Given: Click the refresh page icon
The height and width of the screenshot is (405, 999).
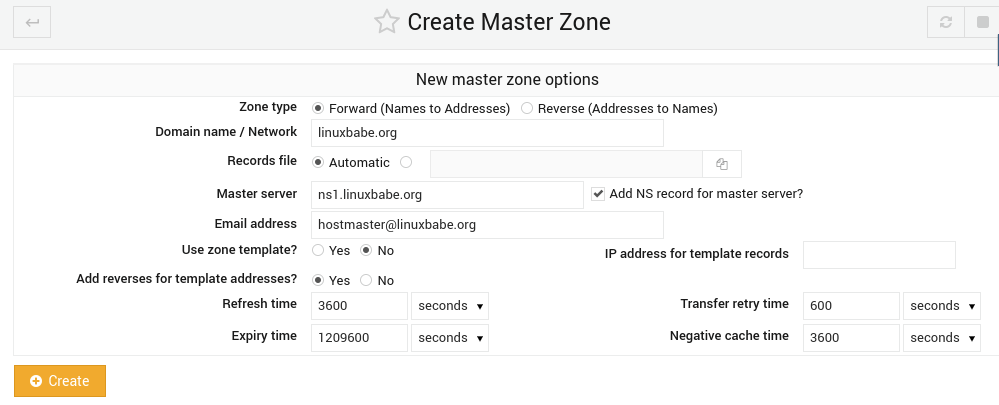Looking at the screenshot, I should pos(945,23).
